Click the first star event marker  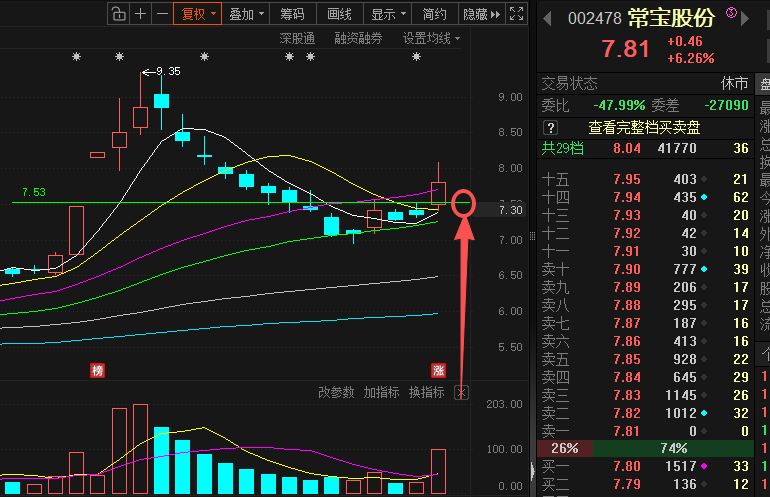76,57
